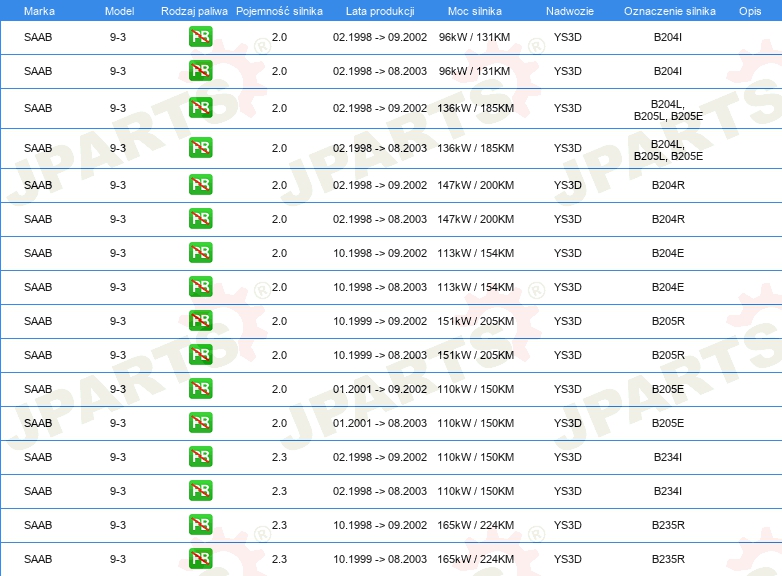Click fuel icon in B205R row ending 08.2003

click(200, 355)
